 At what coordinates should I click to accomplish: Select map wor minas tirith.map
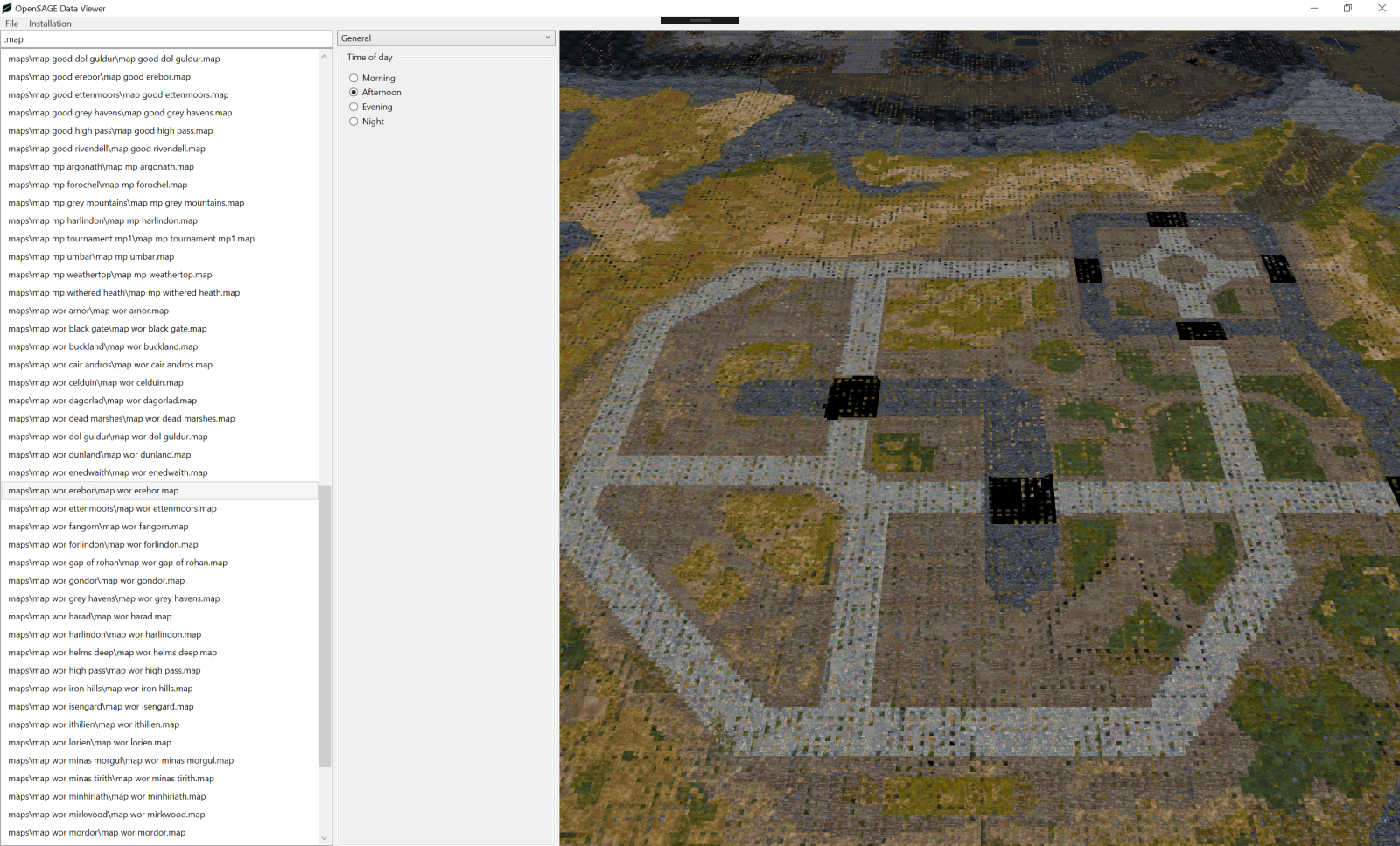point(159,779)
